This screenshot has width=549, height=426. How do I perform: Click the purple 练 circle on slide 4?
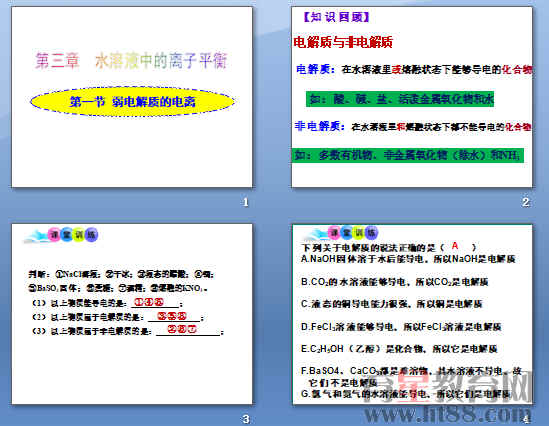pyautogui.click(x=371, y=232)
